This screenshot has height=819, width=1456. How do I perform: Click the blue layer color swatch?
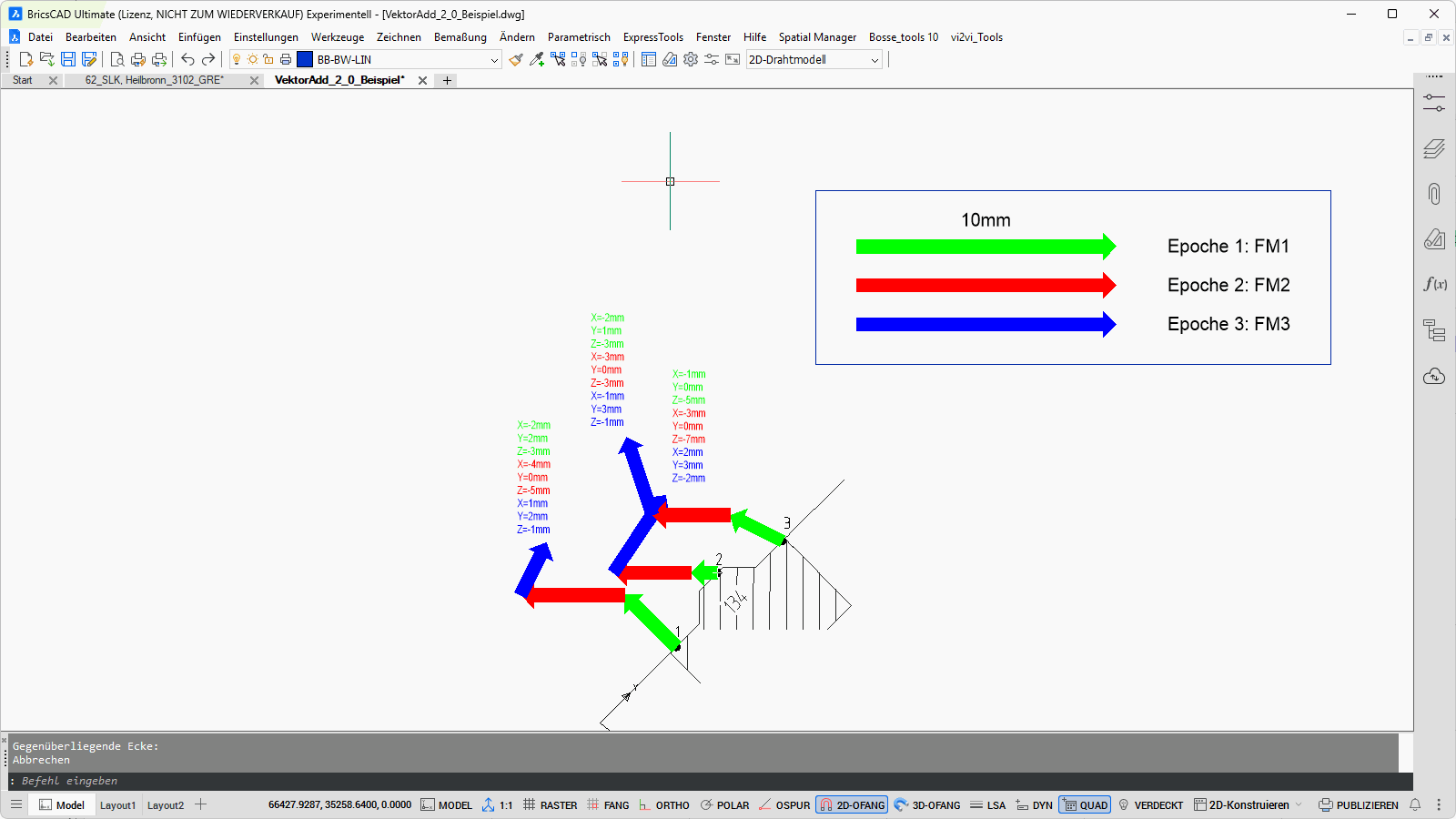pos(305,60)
